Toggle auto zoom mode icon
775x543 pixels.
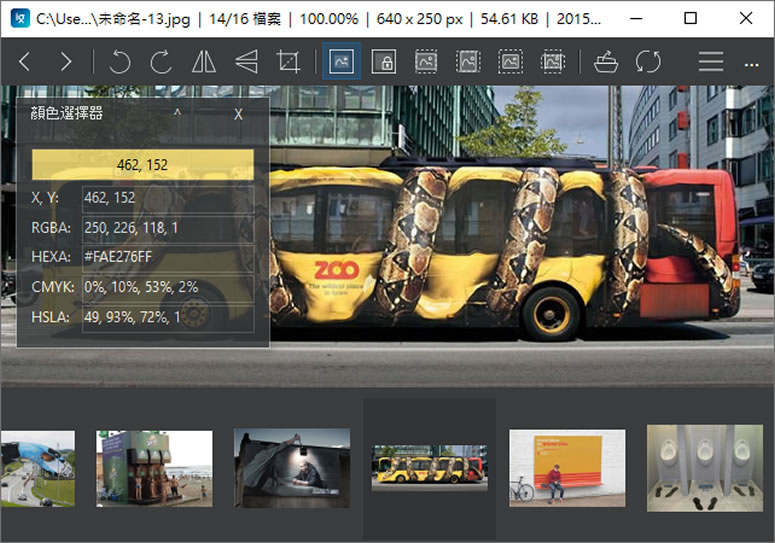[x=342, y=62]
